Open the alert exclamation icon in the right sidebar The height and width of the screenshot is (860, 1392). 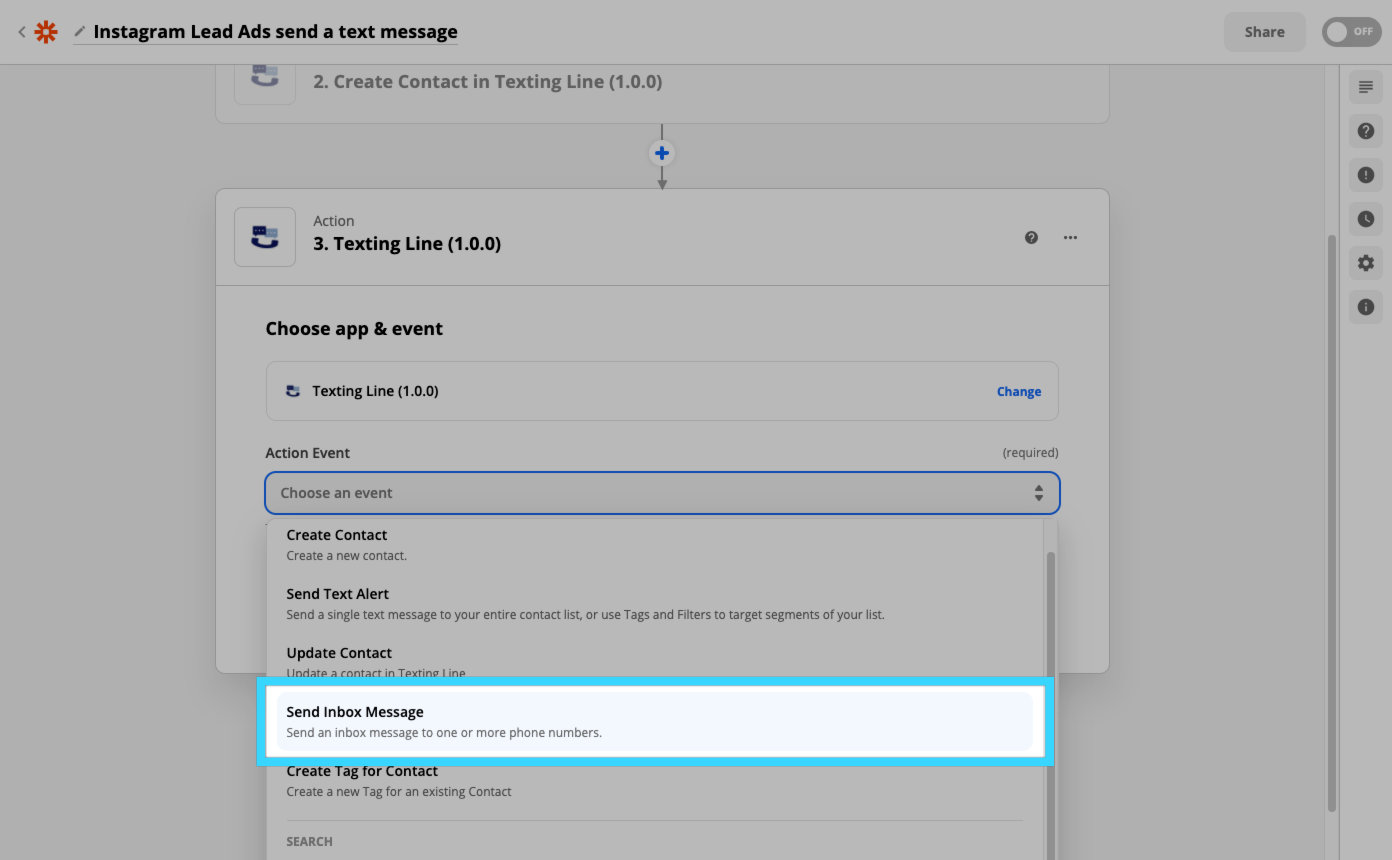coord(1366,175)
